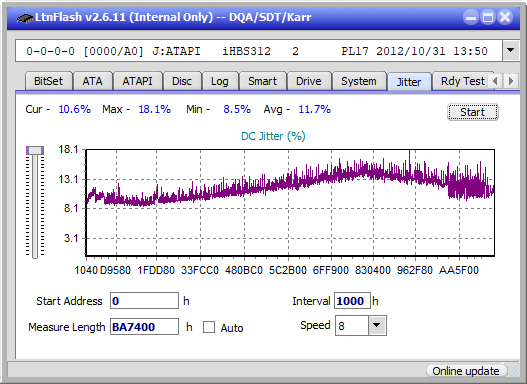Open the ATAPI tab
The image size is (527, 384).
click(x=137, y=81)
